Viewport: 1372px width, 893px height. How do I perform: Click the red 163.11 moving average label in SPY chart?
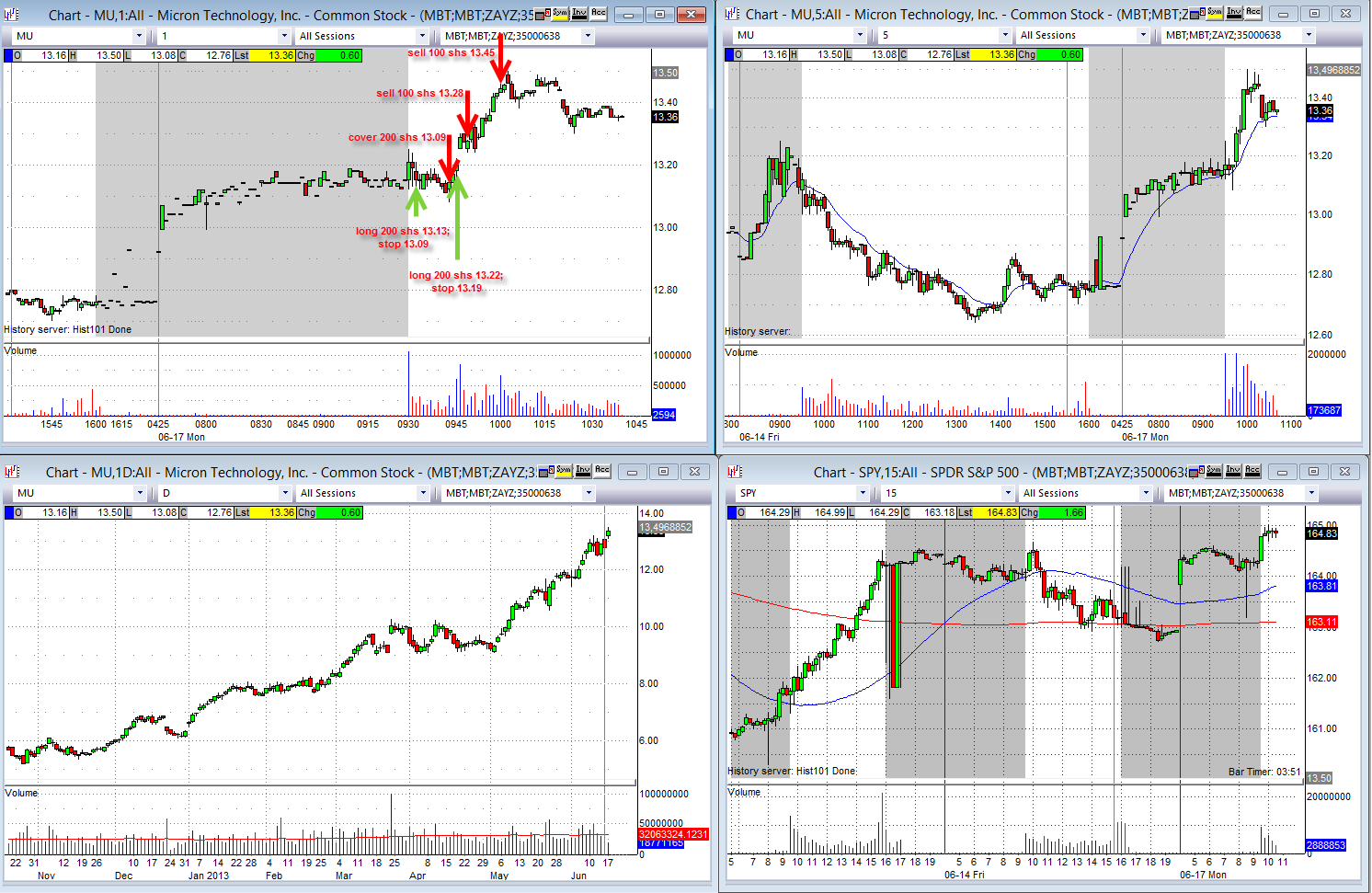(x=1321, y=623)
